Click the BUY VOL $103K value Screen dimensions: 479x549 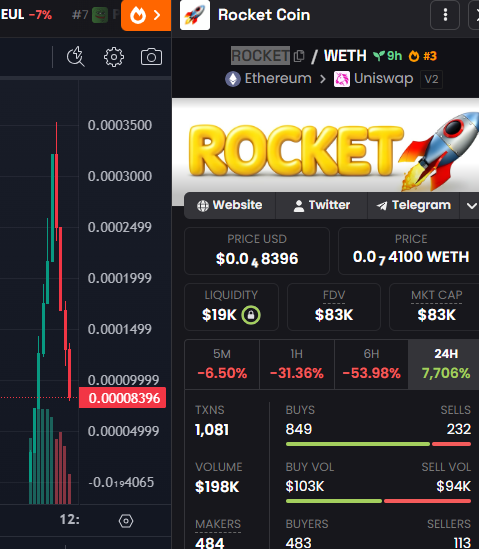click(x=305, y=486)
